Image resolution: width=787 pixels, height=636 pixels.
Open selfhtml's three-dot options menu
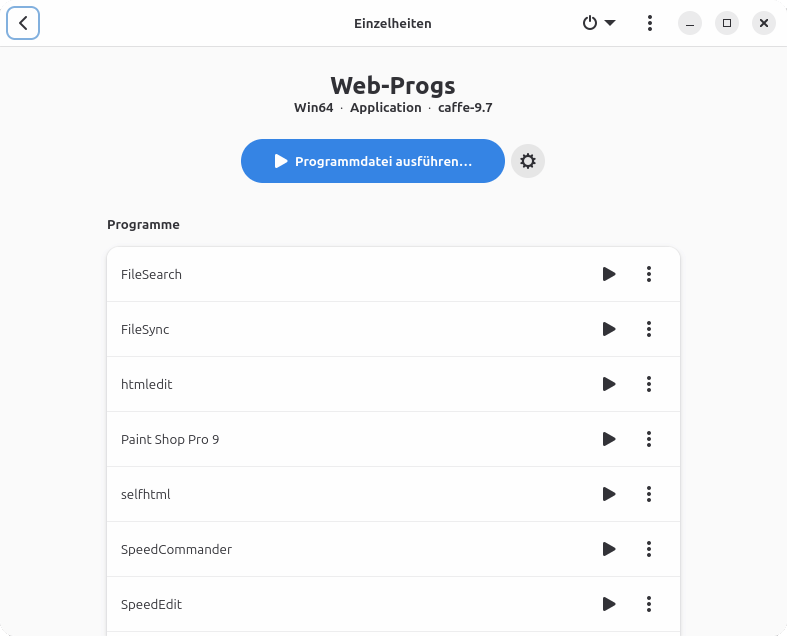[x=649, y=494]
